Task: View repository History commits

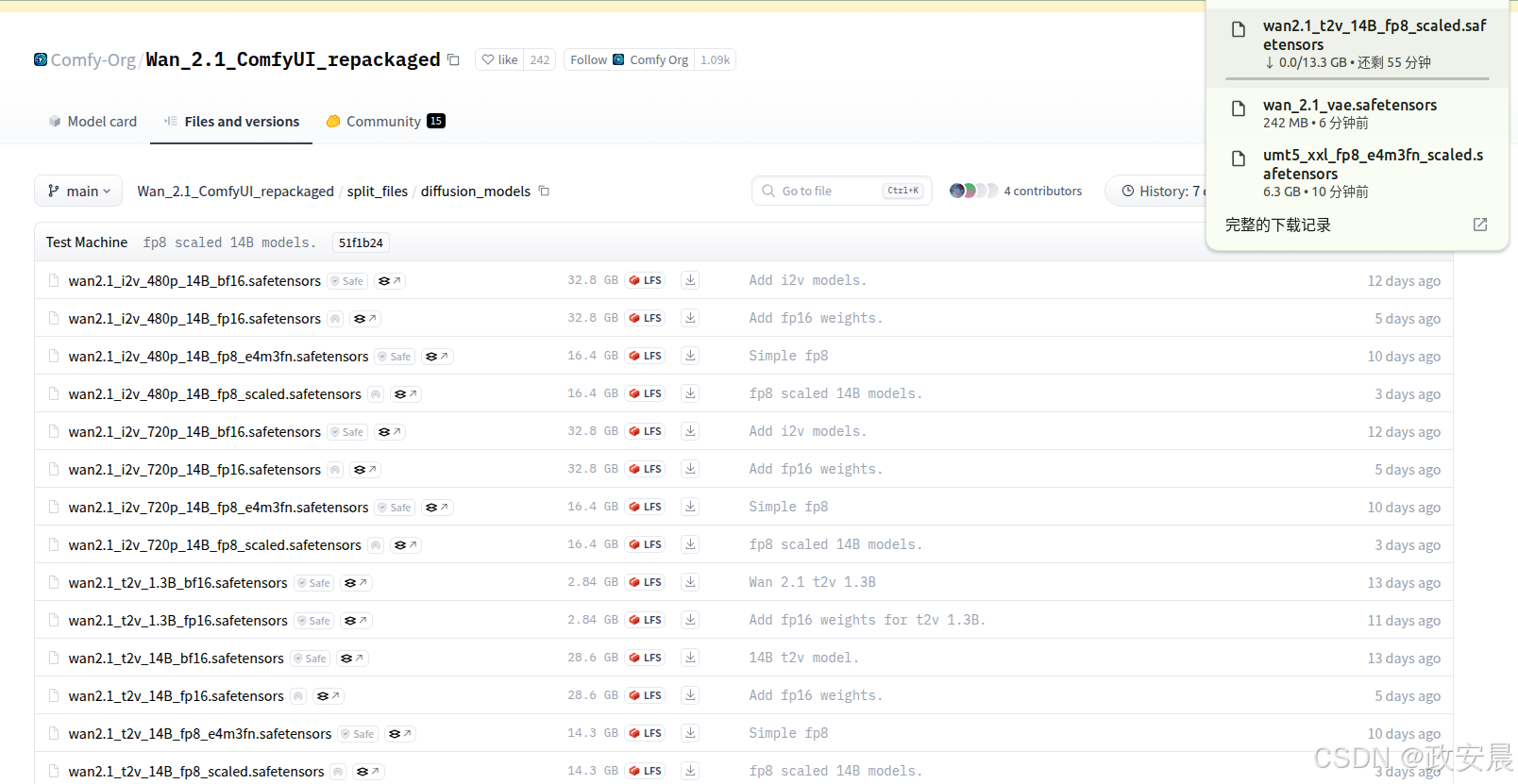Action: click(1163, 191)
